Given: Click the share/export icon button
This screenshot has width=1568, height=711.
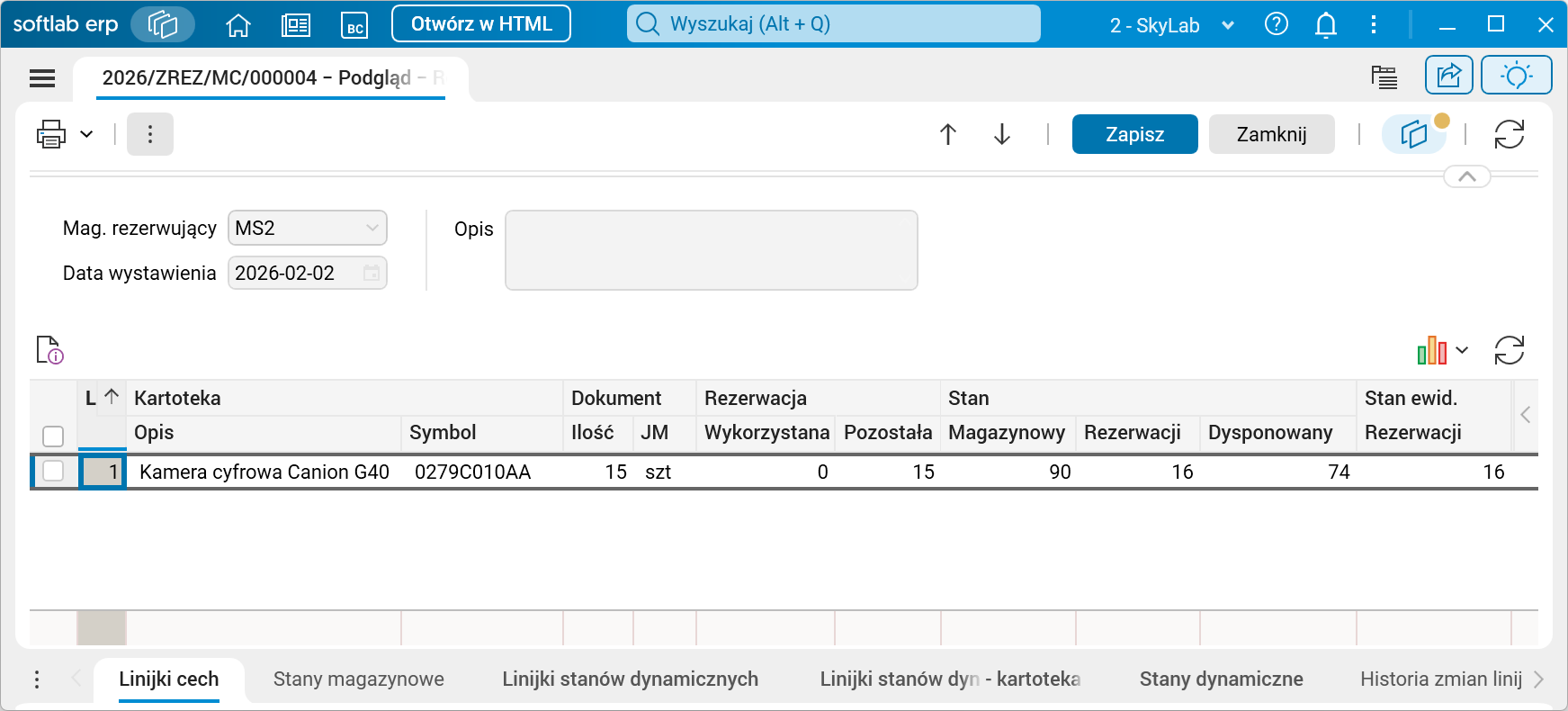Looking at the screenshot, I should tap(1449, 75).
